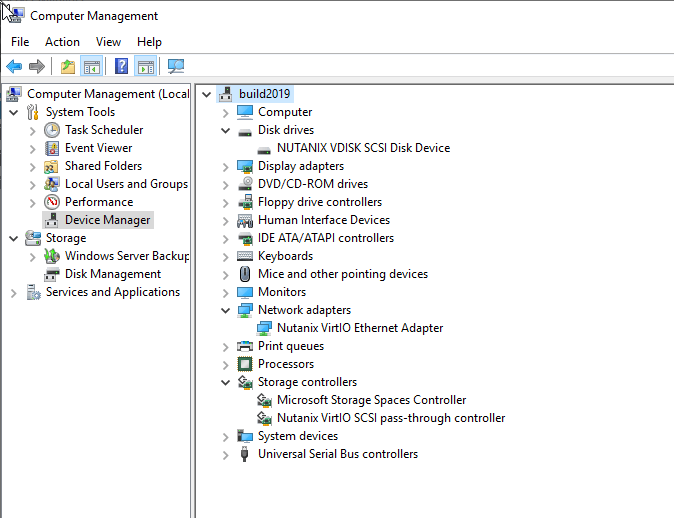Viewport: 674px width, 518px height.
Task: Select Nutanix VirtIO Ethernet Adapter device
Action: pyautogui.click(x=359, y=328)
